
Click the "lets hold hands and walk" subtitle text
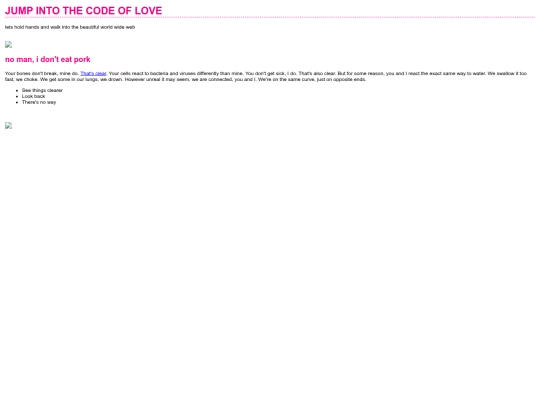70,27
